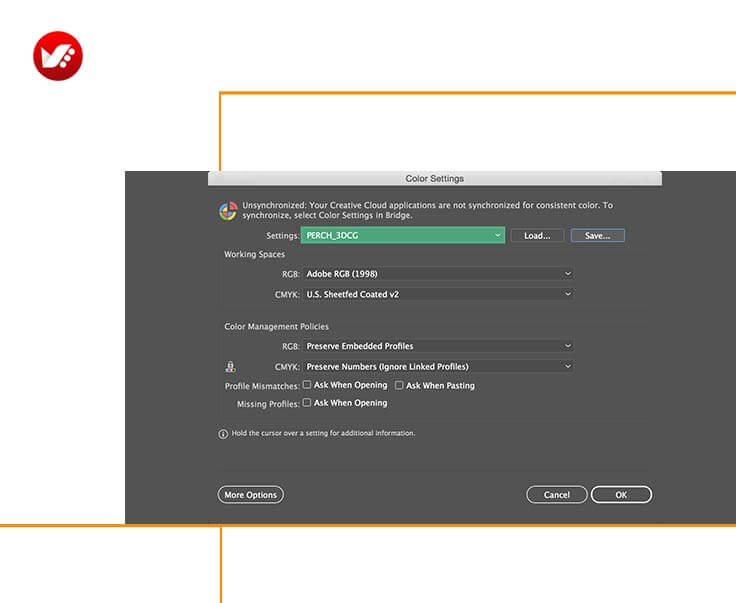Click the red circular logo icon
Viewport: 736px width, 603px height.
click(58, 56)
